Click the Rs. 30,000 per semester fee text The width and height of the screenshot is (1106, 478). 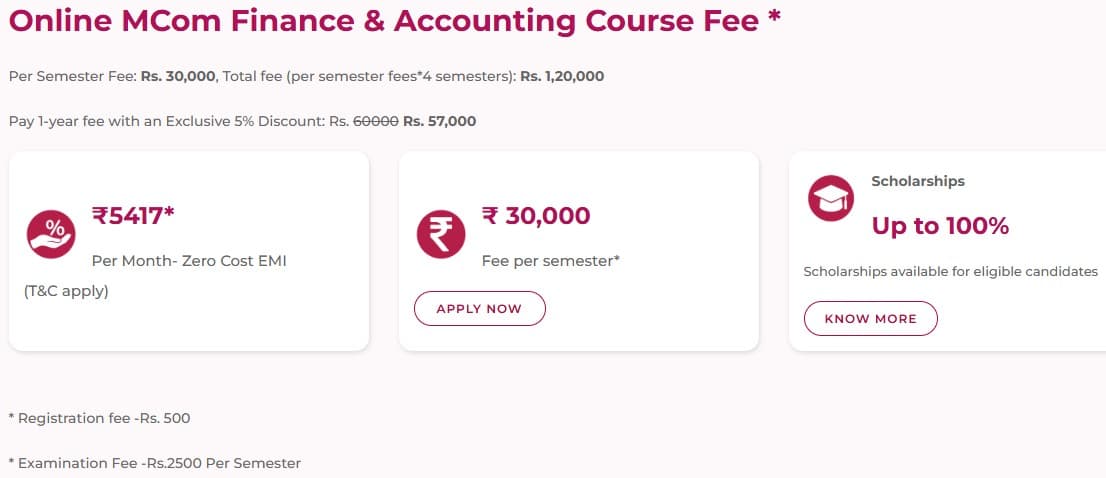[179, 76]
